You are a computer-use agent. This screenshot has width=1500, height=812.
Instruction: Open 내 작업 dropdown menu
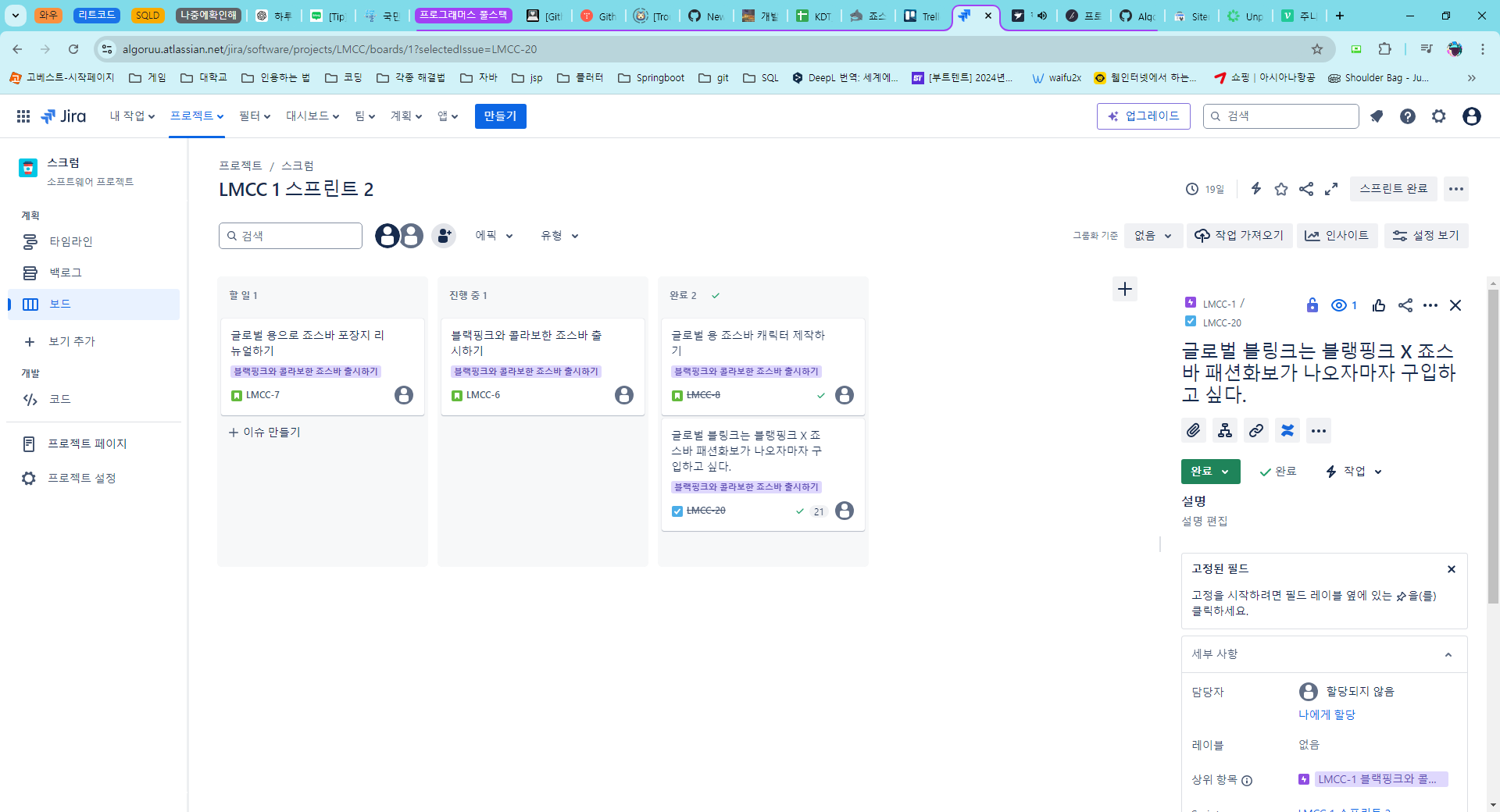[132, 116]
